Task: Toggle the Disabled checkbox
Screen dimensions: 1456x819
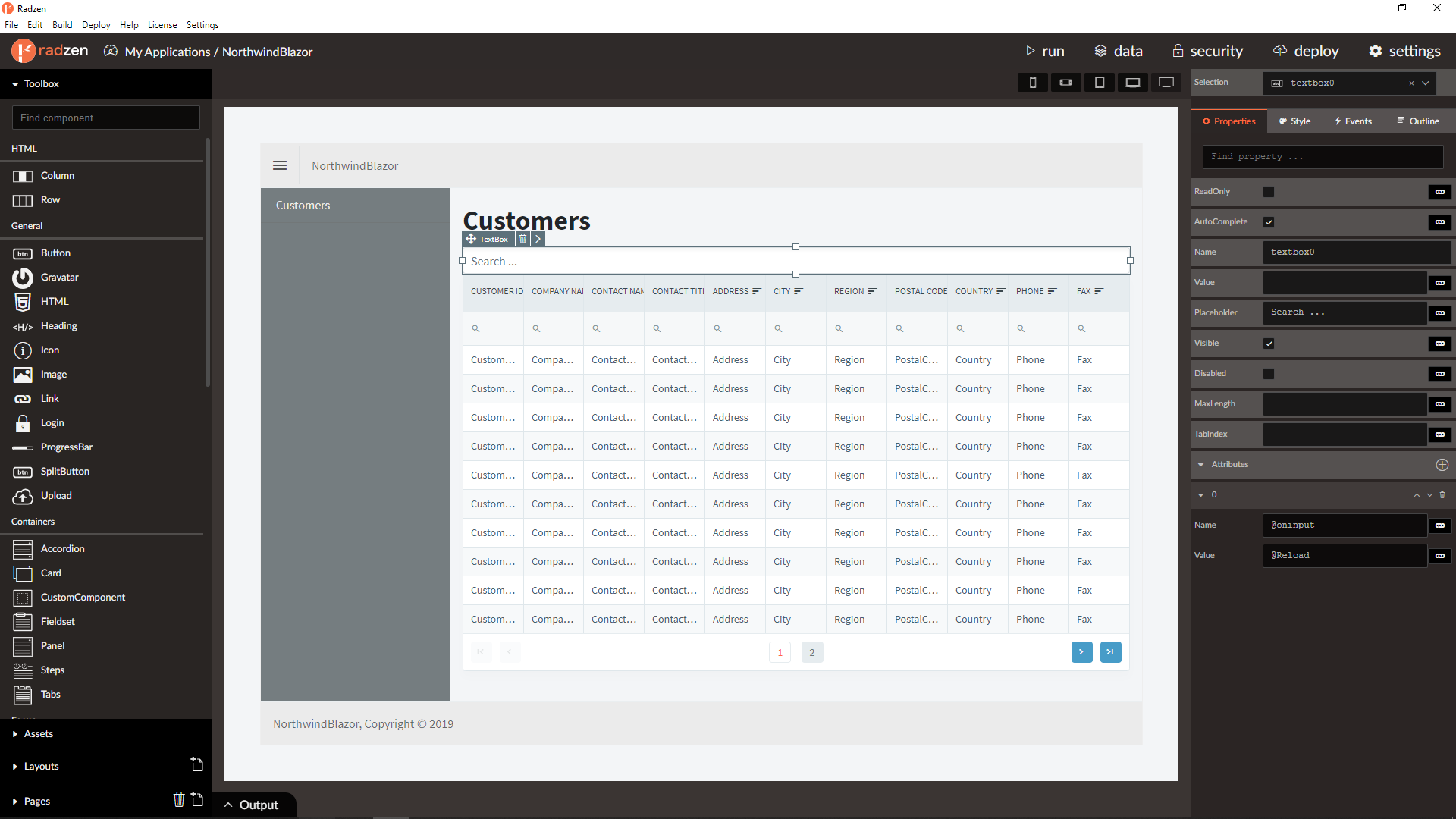Action: 1269,374
